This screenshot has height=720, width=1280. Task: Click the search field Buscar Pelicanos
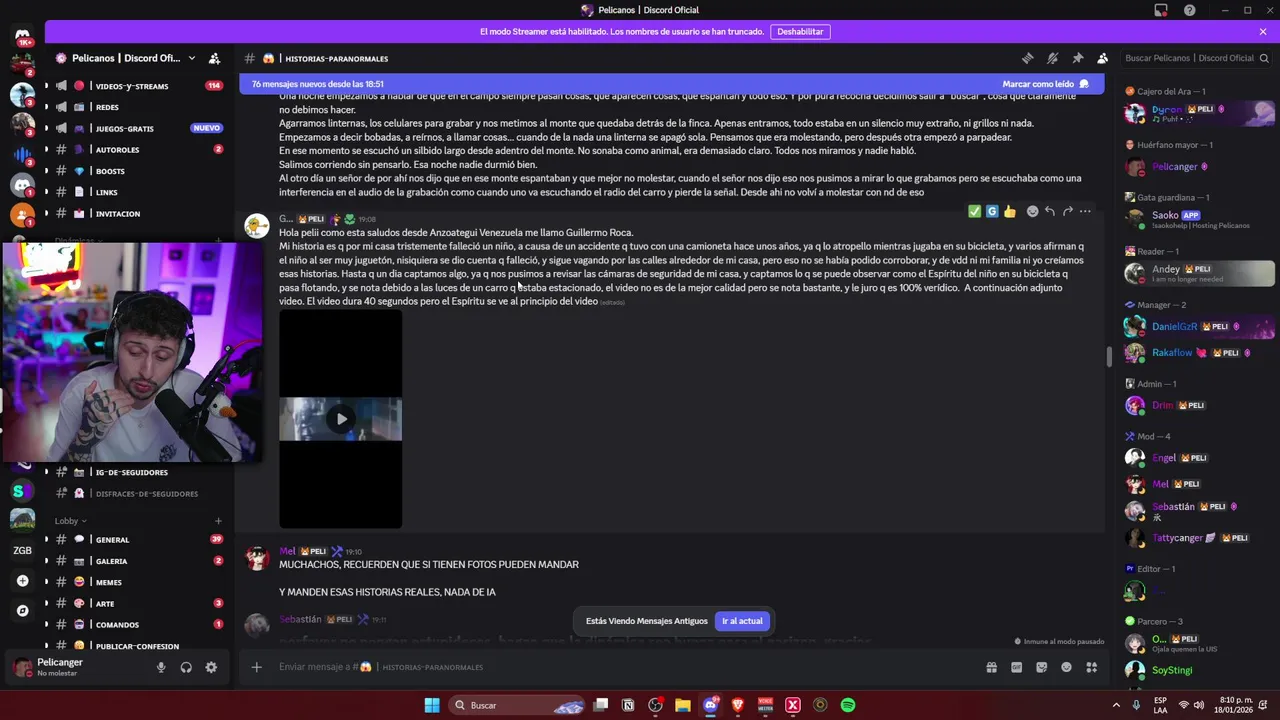coord(1194,58)
